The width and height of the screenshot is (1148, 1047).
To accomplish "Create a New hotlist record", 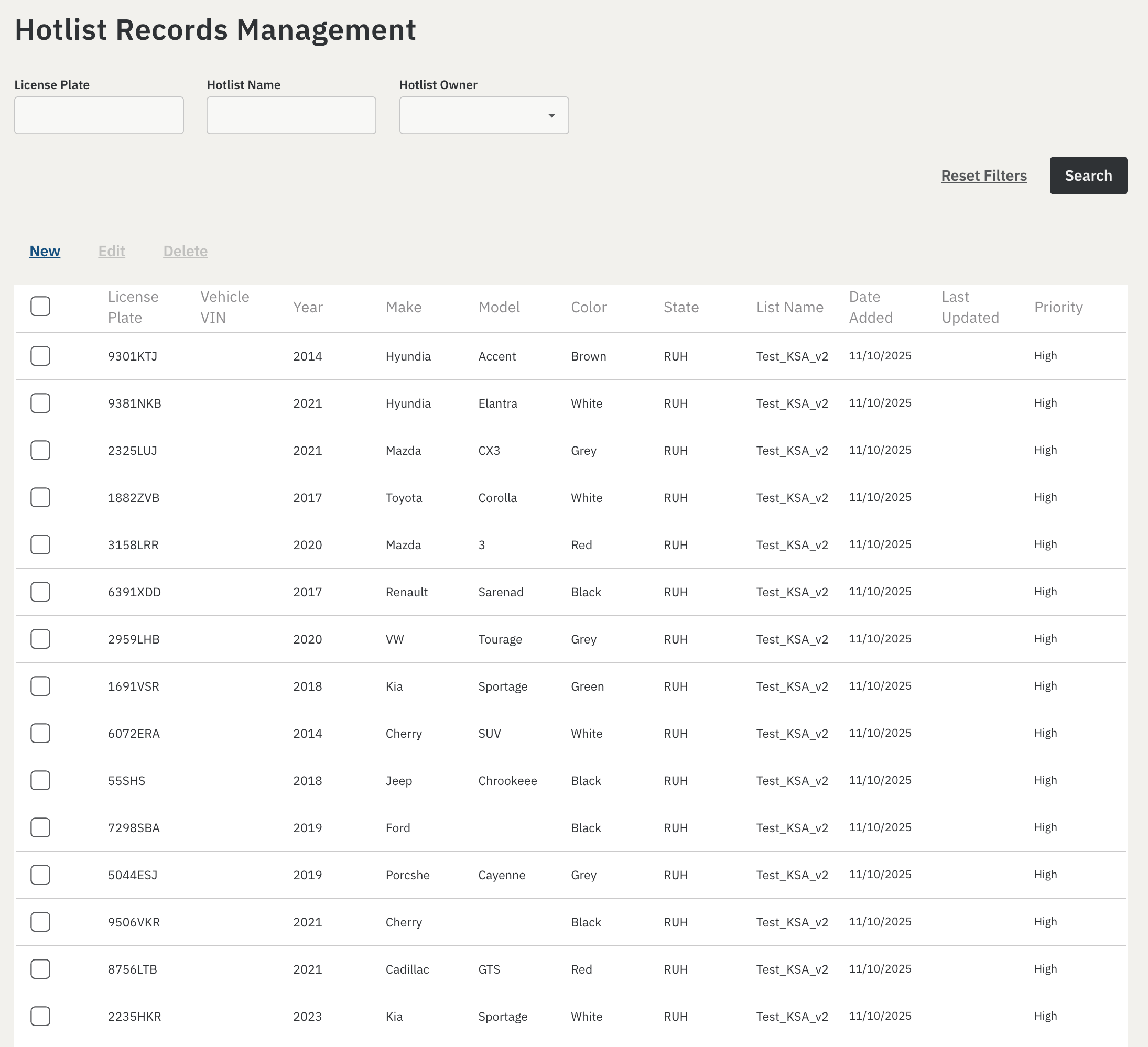I will (45, 251).
